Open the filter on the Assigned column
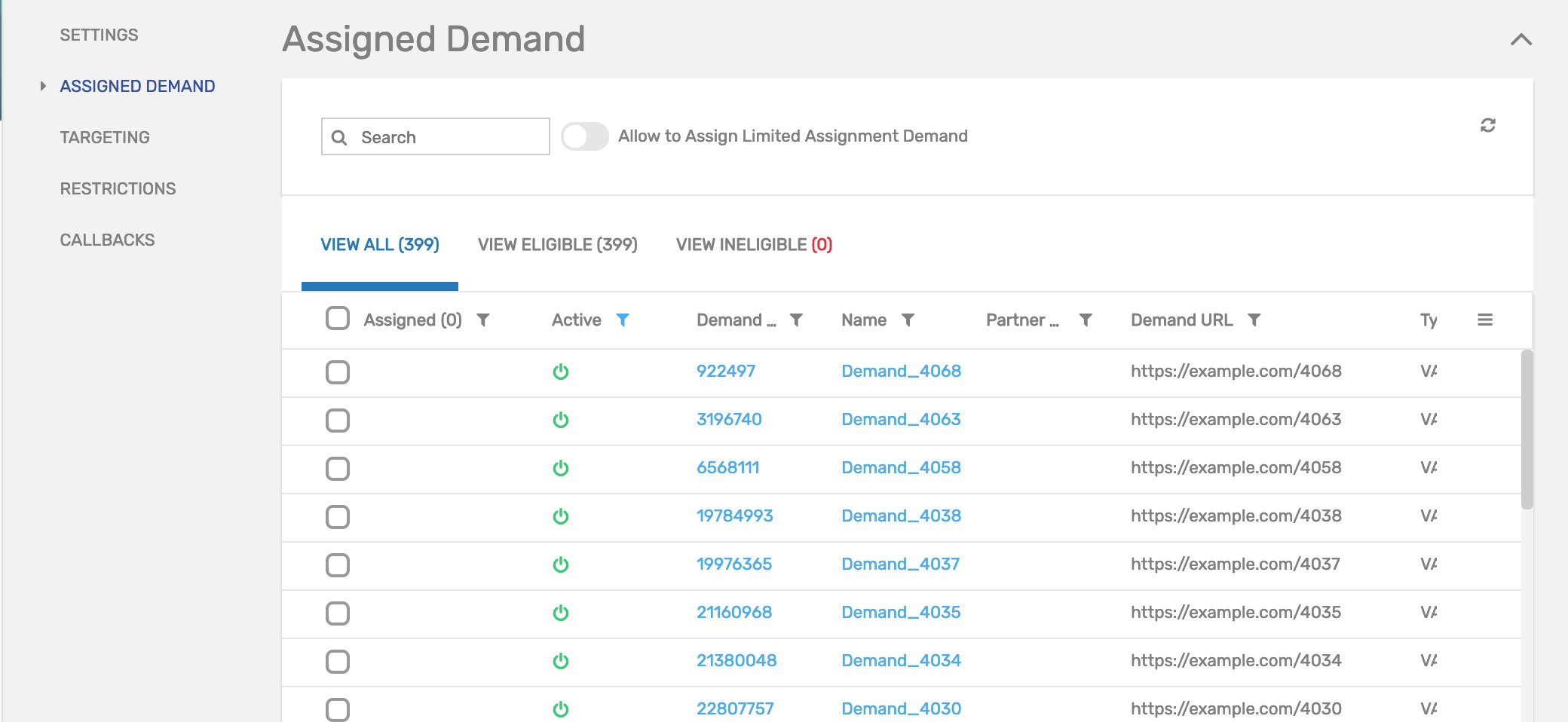This screenshot has width=1568, height=722. coord(483,320)
